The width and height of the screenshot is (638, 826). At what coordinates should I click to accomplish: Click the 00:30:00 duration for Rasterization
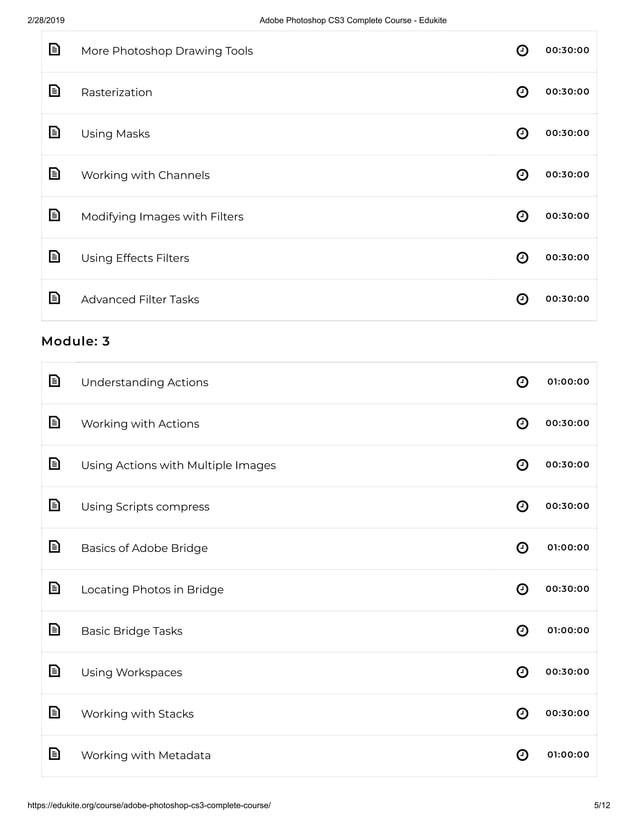567,92
